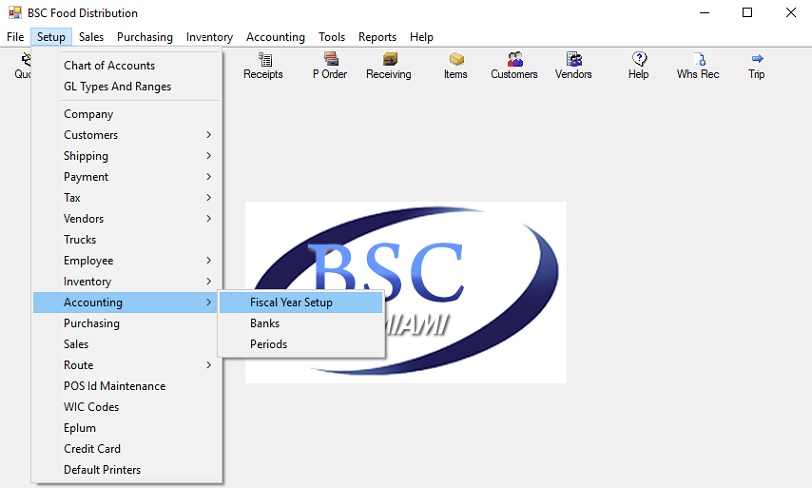812x488 pixels.
Task: Expand the Shipping submenu arrow
Action: (209, 155)
